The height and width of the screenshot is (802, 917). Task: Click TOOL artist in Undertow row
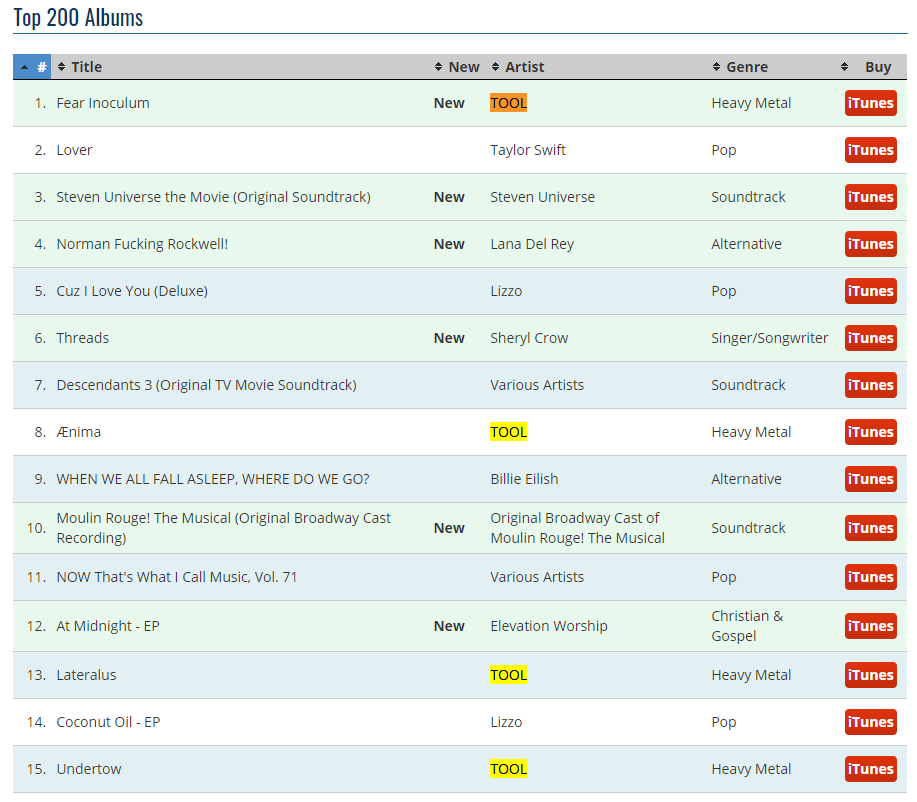(x=508, y=769)
